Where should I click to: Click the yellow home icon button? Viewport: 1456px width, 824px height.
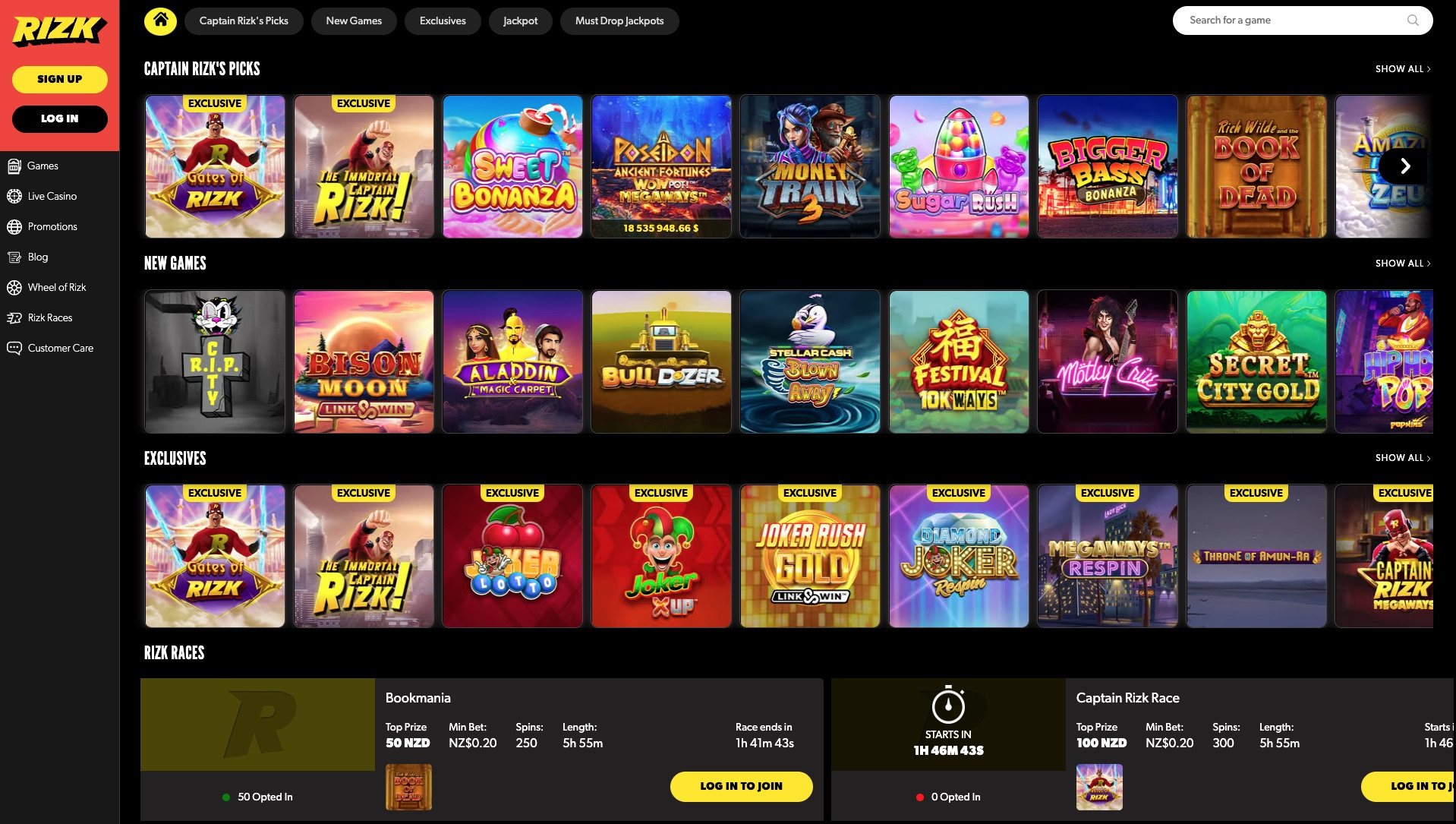click(160, 21)
